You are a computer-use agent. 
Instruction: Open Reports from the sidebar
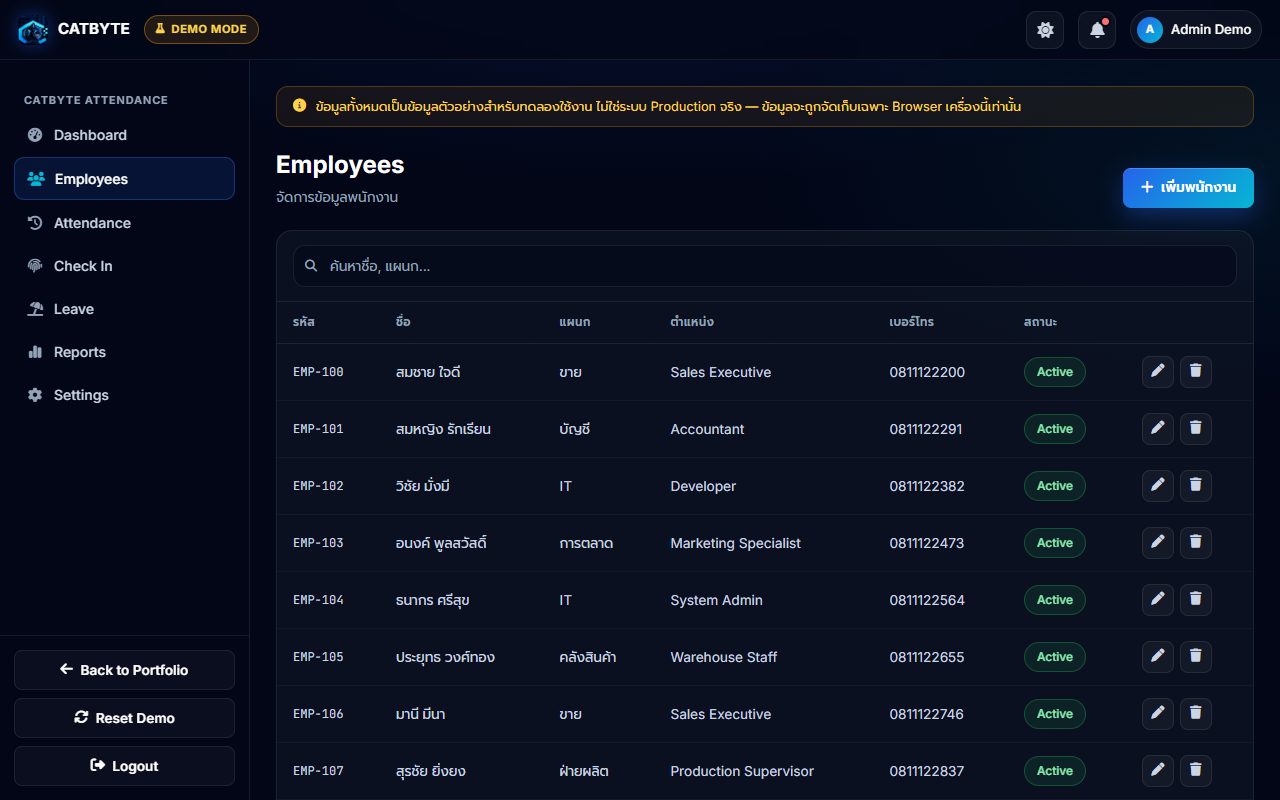(x=124, y=352)
